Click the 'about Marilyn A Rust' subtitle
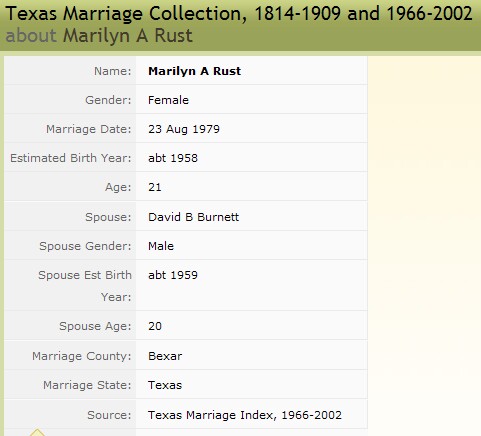 99,36
